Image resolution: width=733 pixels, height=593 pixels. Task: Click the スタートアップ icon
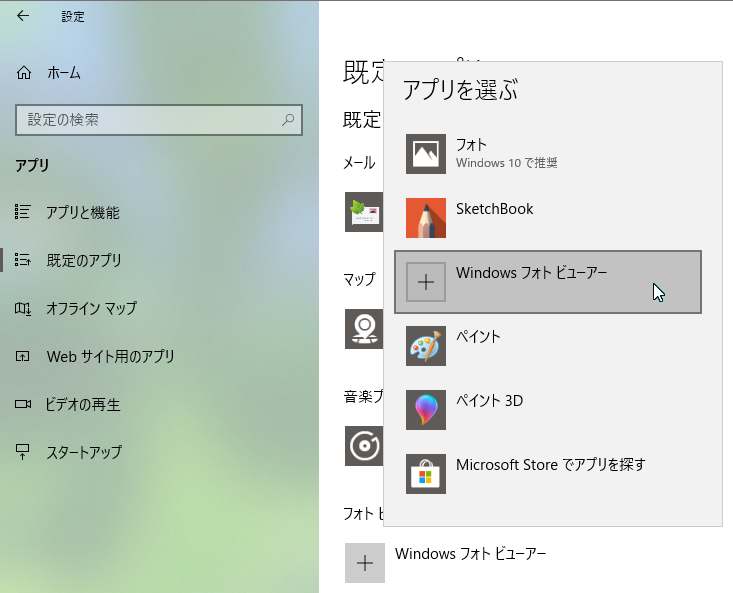point(22,451)
